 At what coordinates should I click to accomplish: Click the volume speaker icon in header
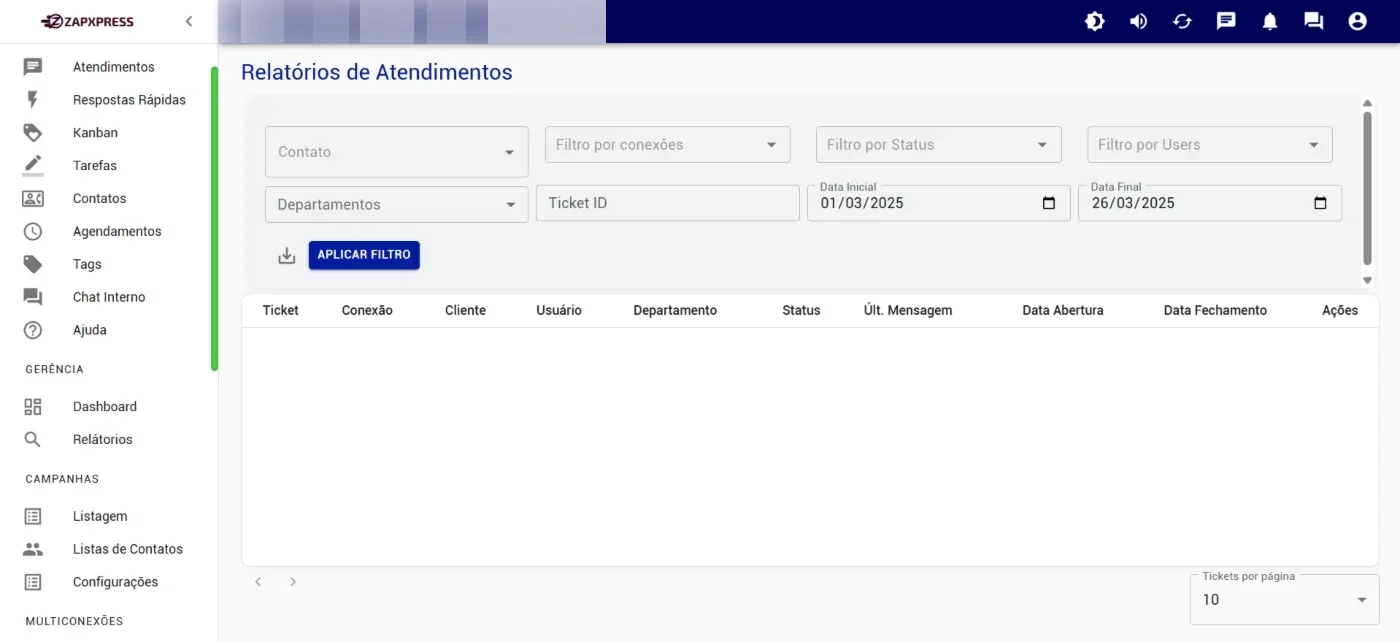click(x=1139, y=21)
